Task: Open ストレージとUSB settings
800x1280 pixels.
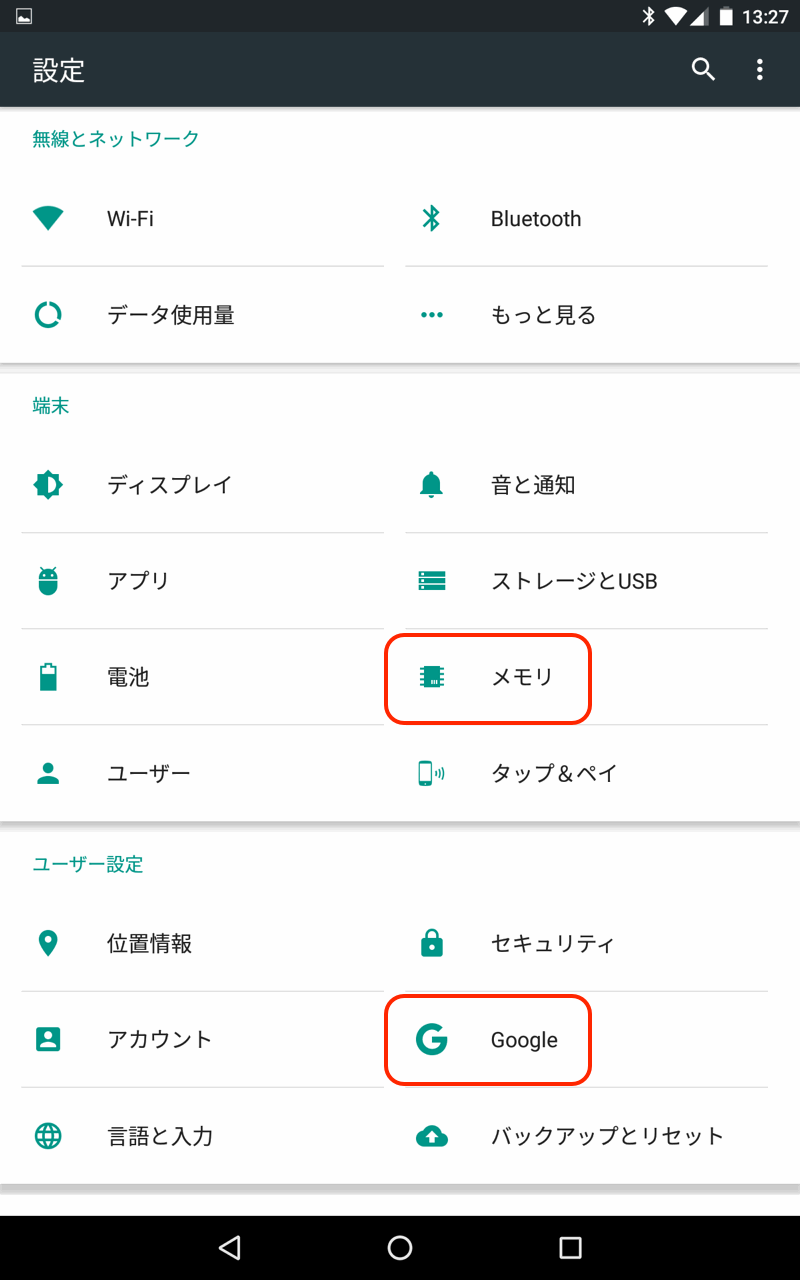Action: [574, 581]
